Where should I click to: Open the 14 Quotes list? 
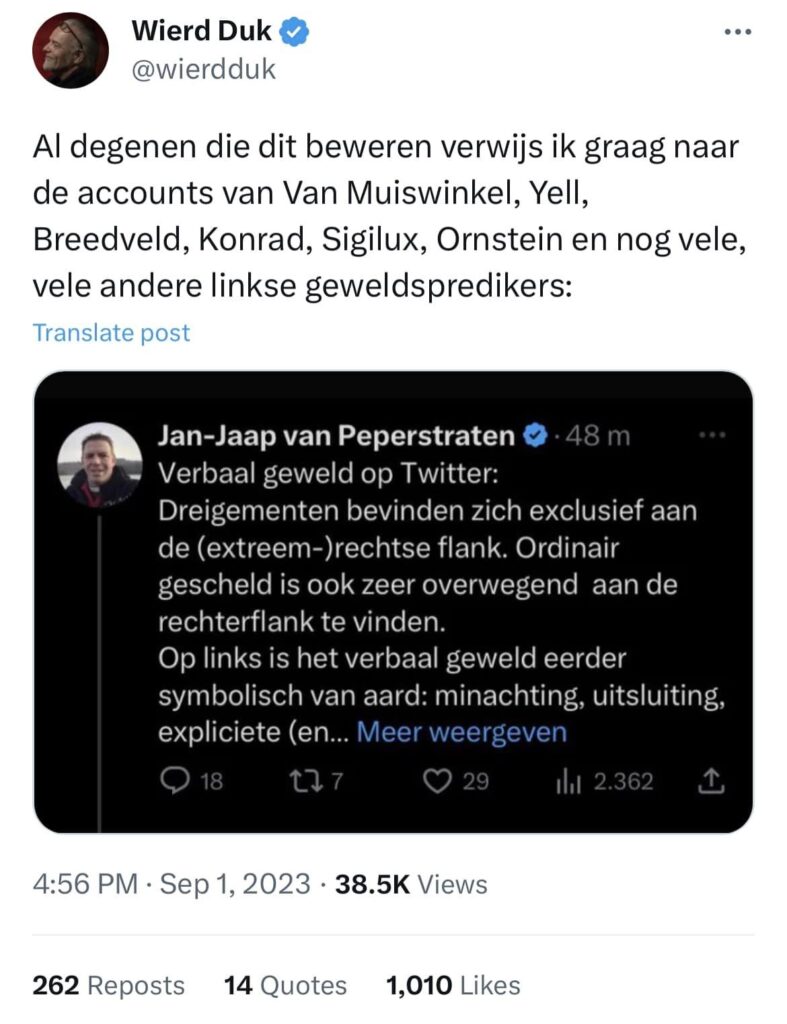click(x=285, y=985)
